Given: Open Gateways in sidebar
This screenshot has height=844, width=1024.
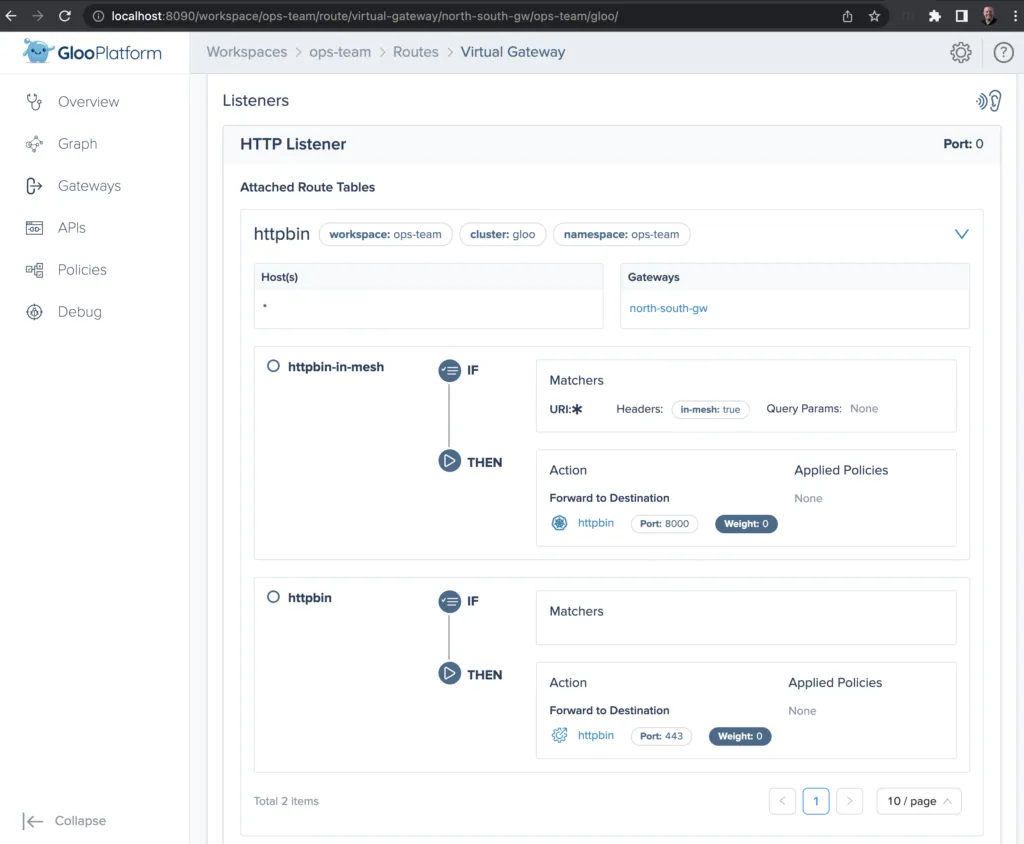Looking at the screenshot, I should (x=89, y=186).
